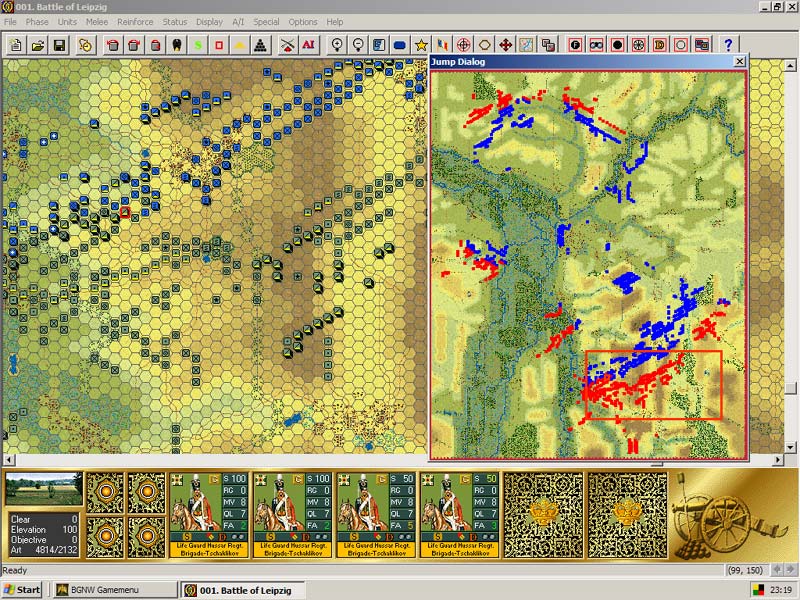800x600 pixels.
Task: Click the Windows Start button
Action: tap(21, 590)
